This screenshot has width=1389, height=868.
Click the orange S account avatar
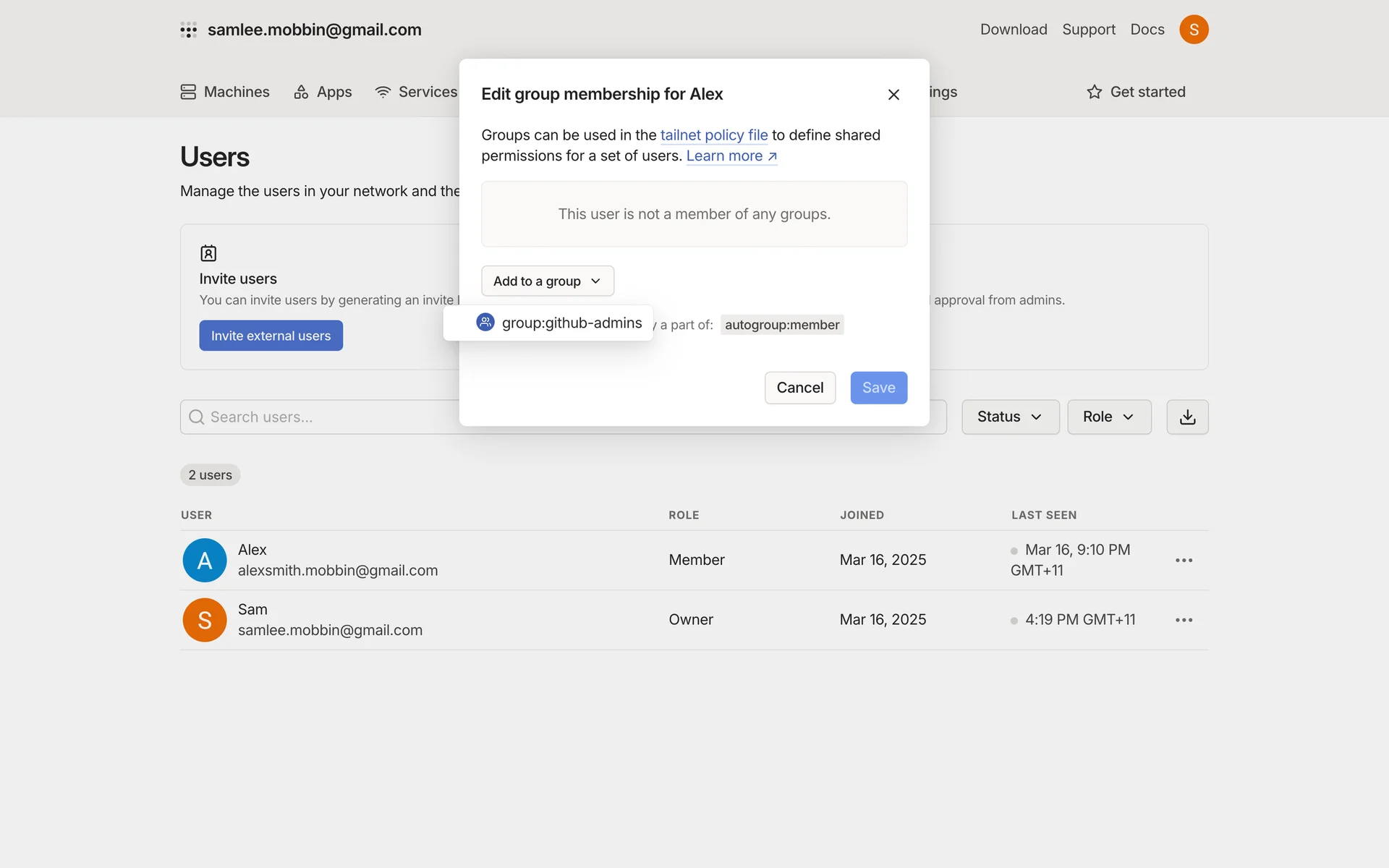tap(1194, 30)
